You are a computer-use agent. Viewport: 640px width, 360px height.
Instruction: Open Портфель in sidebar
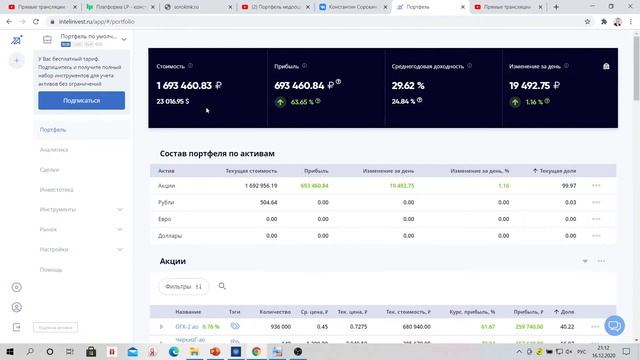tap(53, 130)
